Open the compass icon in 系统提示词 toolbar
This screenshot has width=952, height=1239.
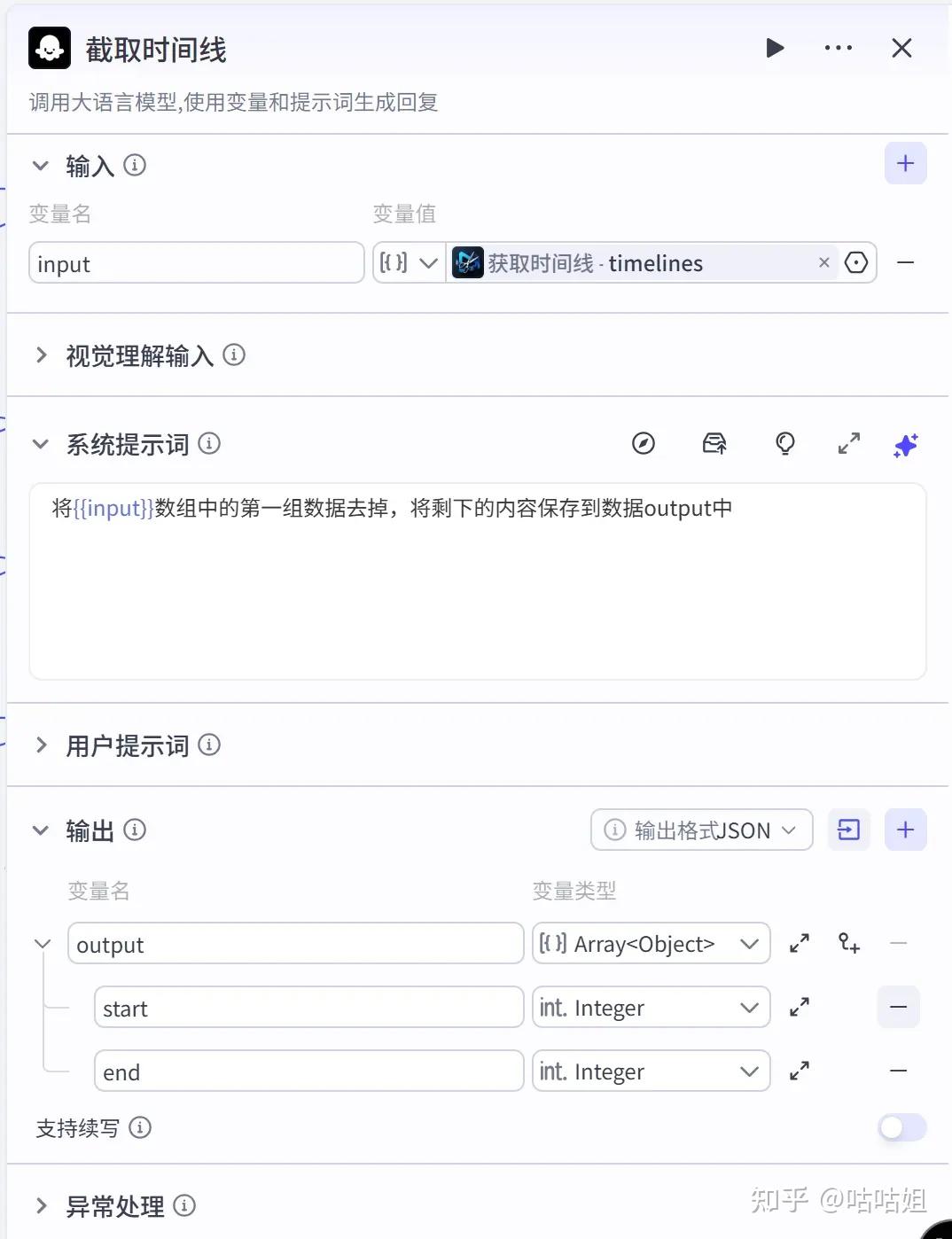pos(644,443)
